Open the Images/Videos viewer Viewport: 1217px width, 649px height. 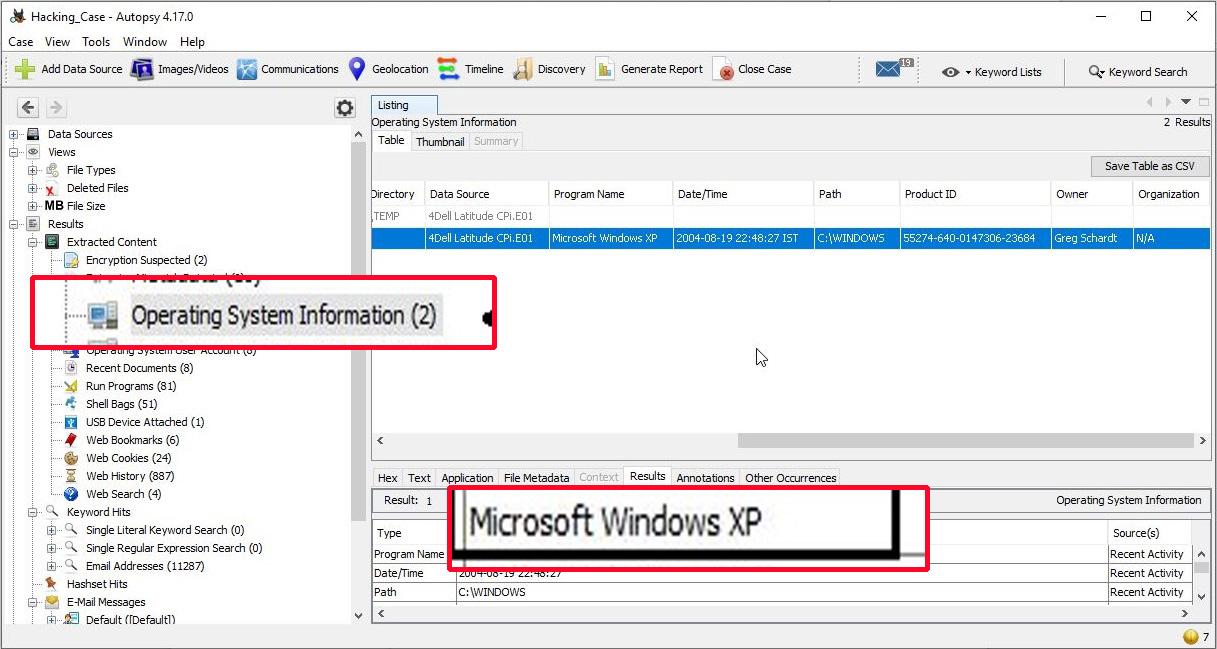coord(141,69)
